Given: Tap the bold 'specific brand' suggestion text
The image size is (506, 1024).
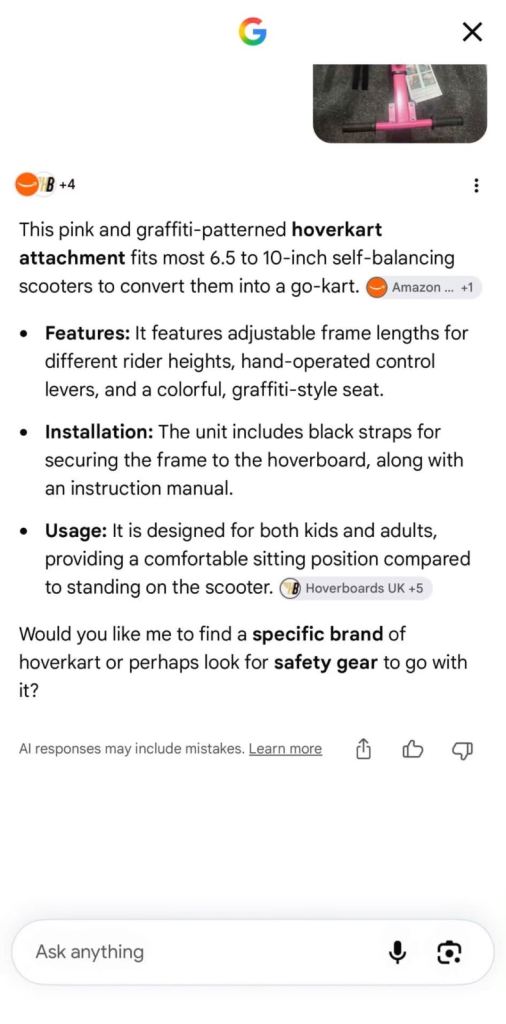Looking at the screenshot, I should point(317,633).
